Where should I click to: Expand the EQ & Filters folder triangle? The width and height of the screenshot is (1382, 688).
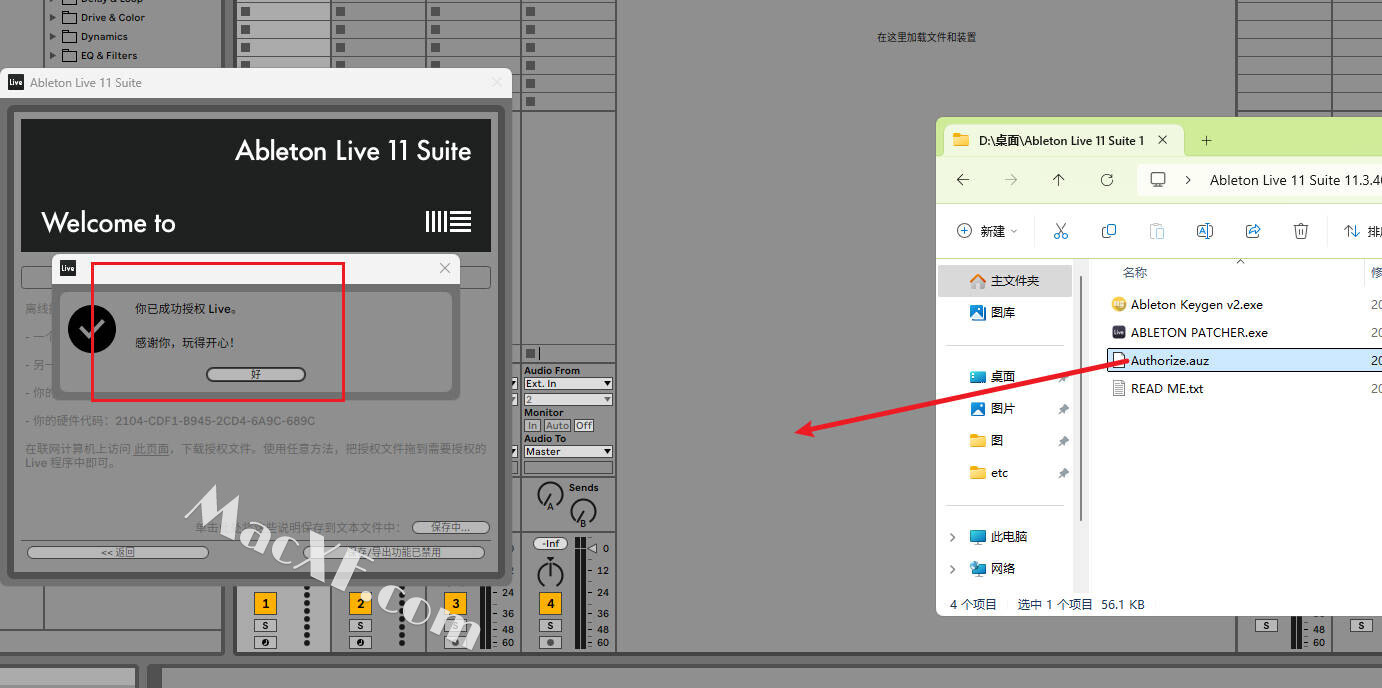pos(53,55)
